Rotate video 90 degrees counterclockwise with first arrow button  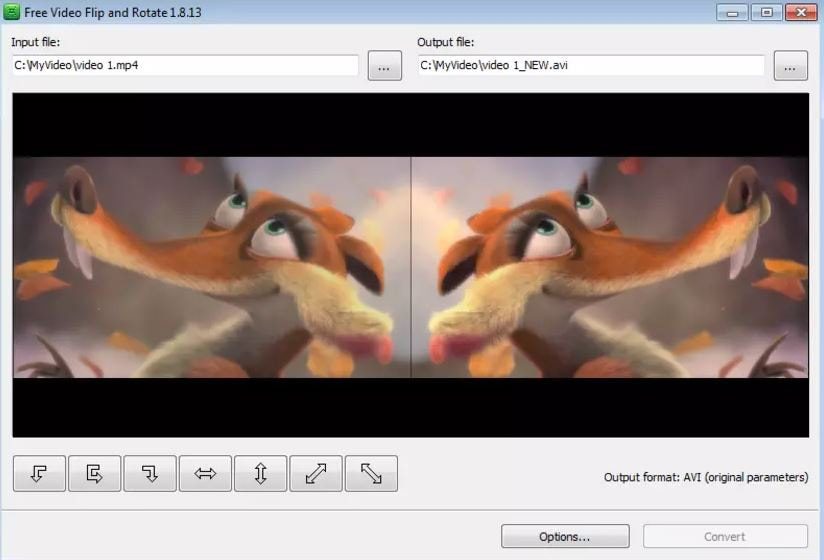[x=39, y=473]
